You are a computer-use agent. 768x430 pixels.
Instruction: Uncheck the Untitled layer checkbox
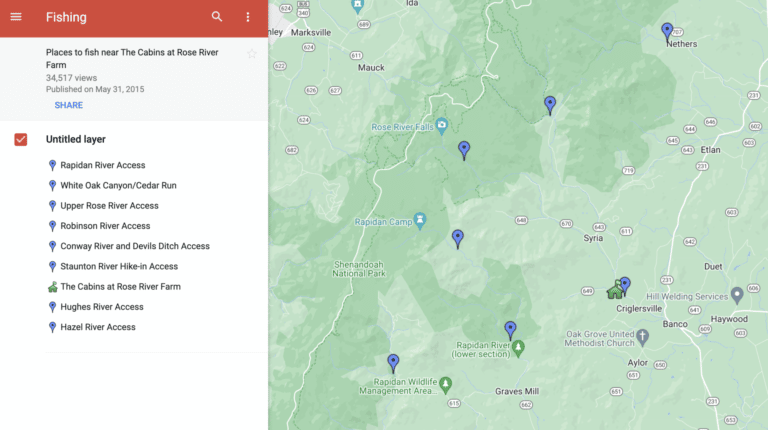coord(21,140)
